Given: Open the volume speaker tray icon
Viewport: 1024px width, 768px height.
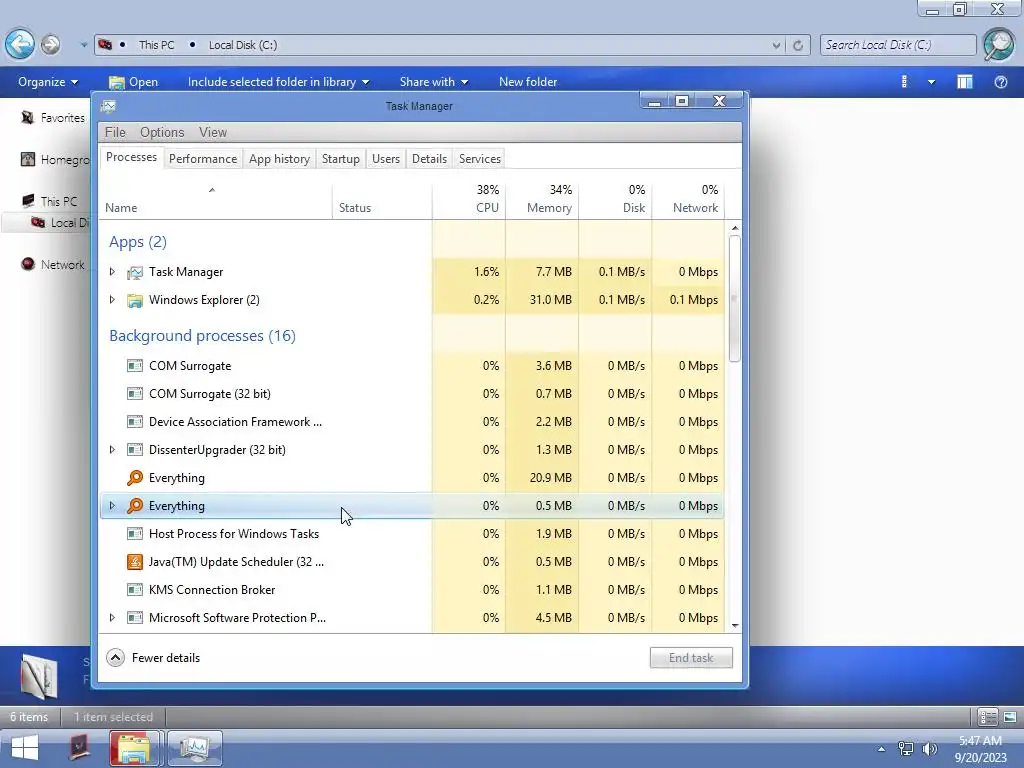Looking at the screenshot, I should 929,749.
